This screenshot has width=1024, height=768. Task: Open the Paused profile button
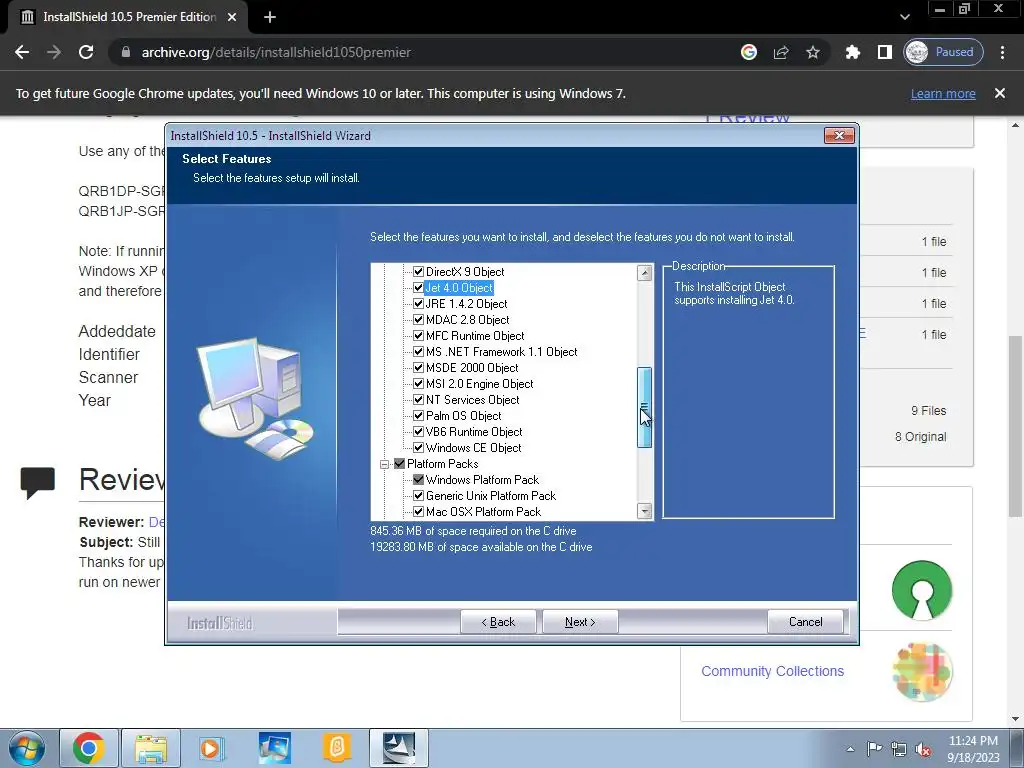tap(943, 52)
